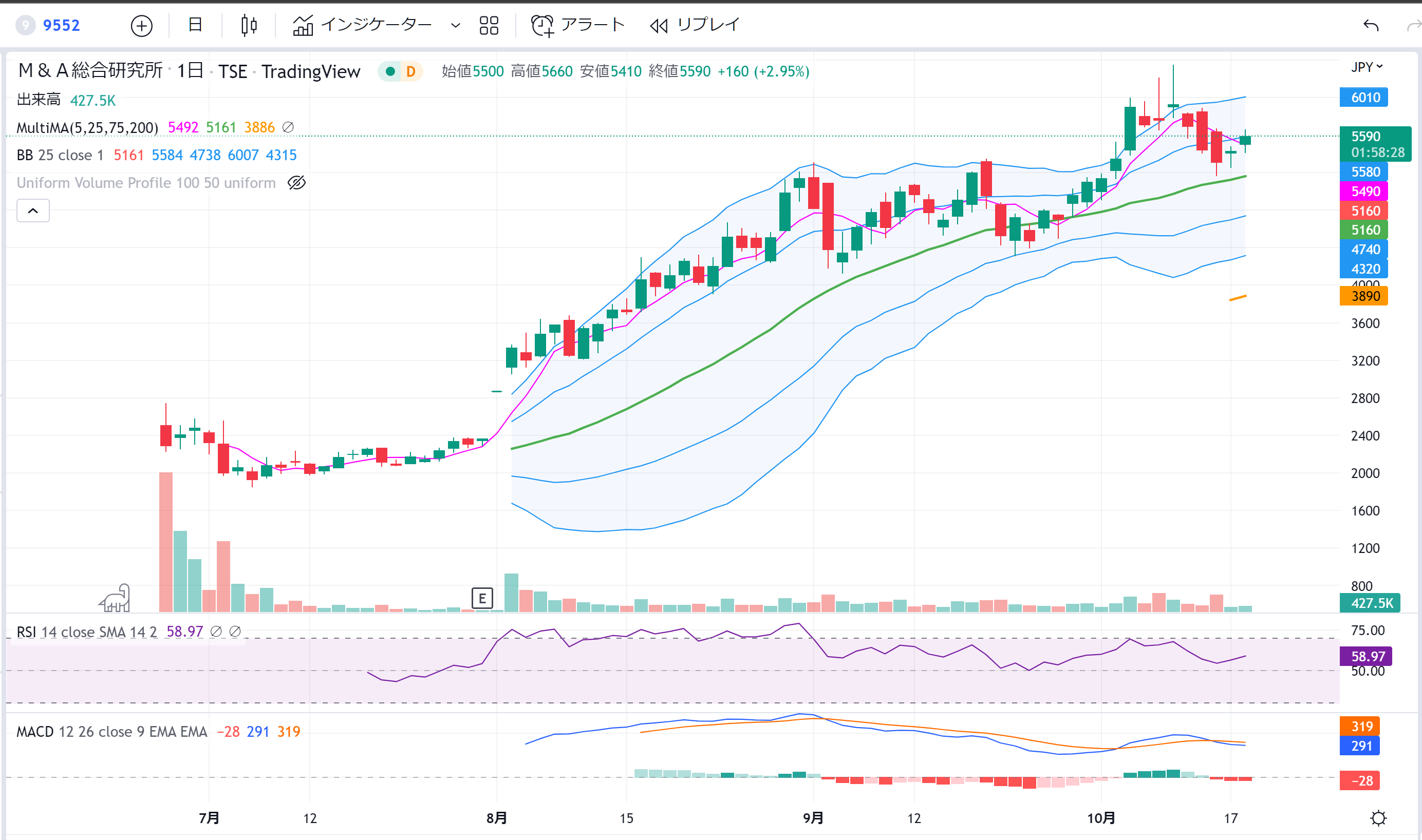Click the 終値5590 close value text
The height and width of the screenshot is (840, 1422).
(x=680, y=71)
